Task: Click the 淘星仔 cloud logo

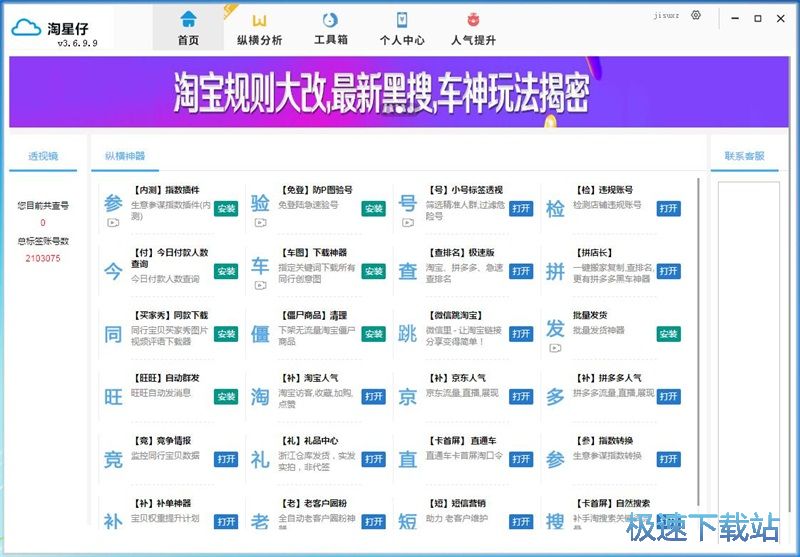Action: click(x=26, y=27)
